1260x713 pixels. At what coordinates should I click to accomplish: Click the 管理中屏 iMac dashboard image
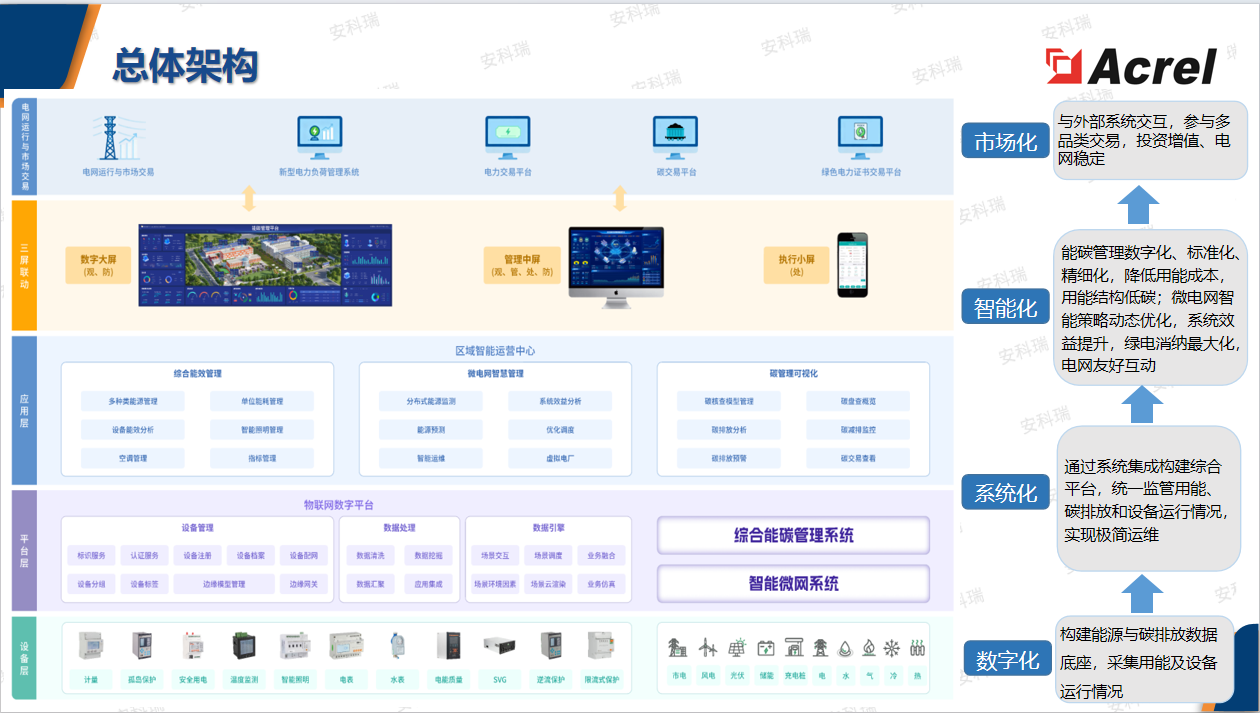(616, 263)
